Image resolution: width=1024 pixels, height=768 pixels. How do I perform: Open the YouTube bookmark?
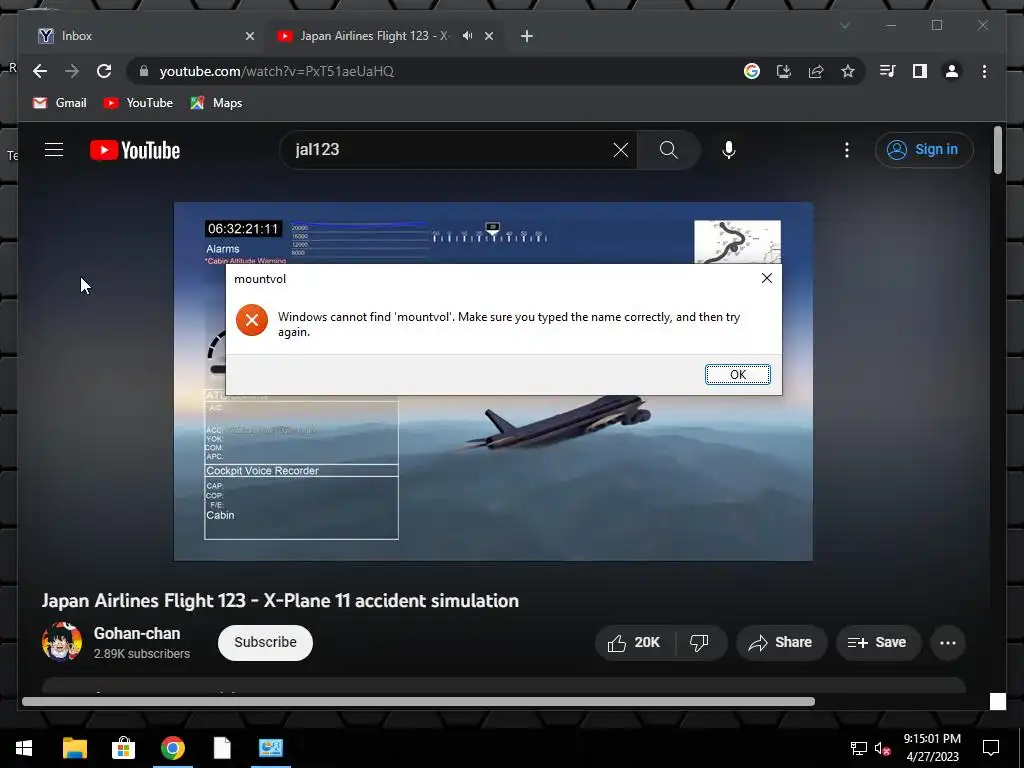[x=138, y=103]
